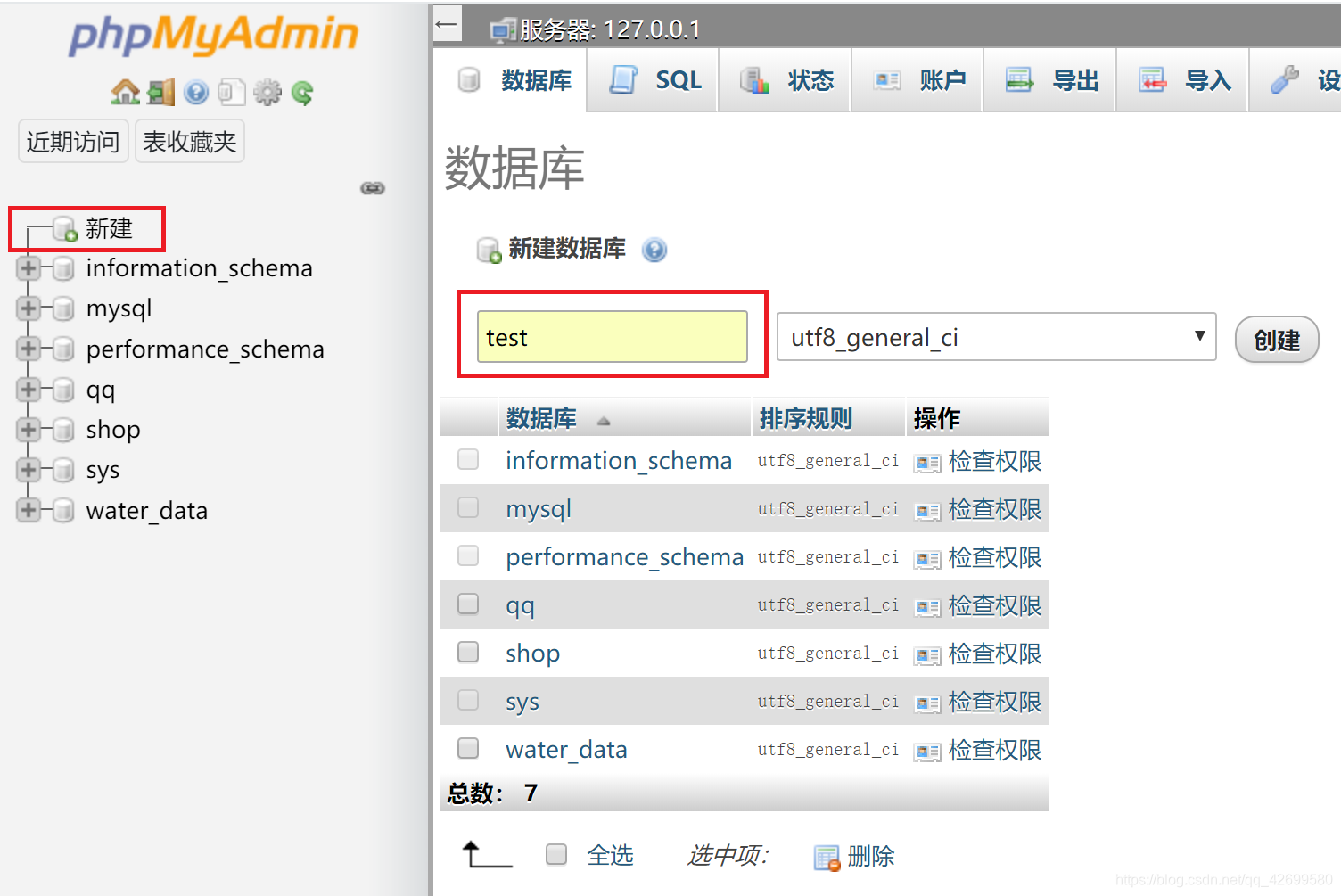Click the delete 删除 table icon
Screen dimensions: 1341x896
[x=827, y=858]
